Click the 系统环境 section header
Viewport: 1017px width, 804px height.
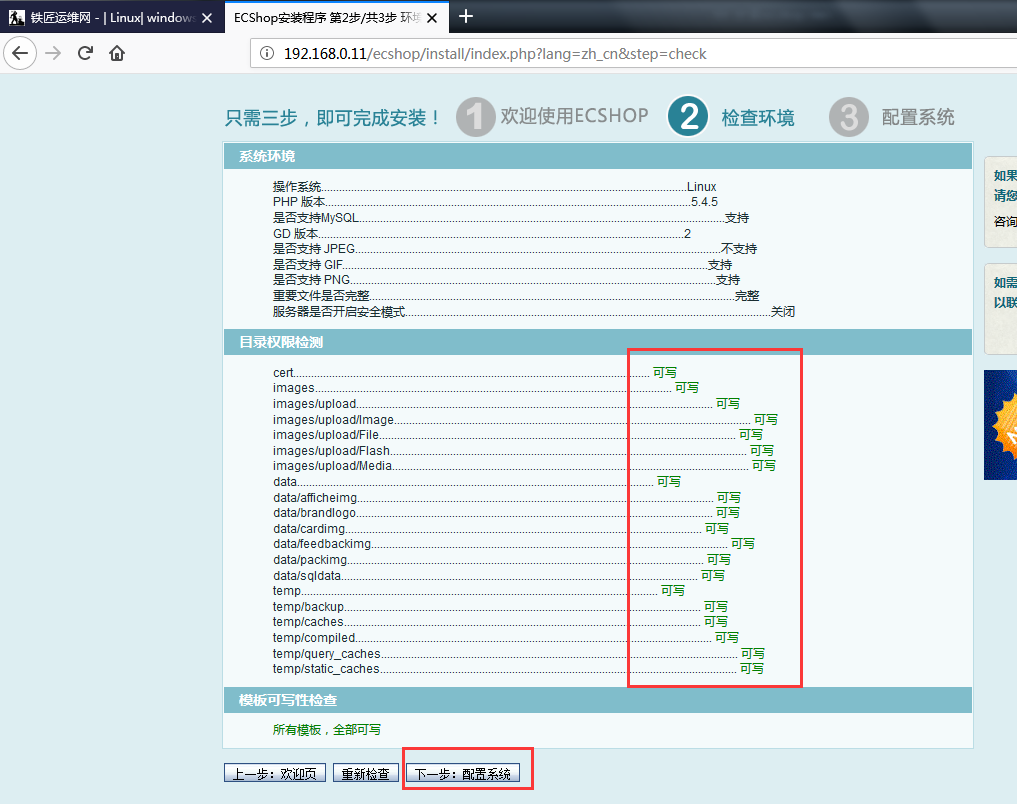[597, 156]
